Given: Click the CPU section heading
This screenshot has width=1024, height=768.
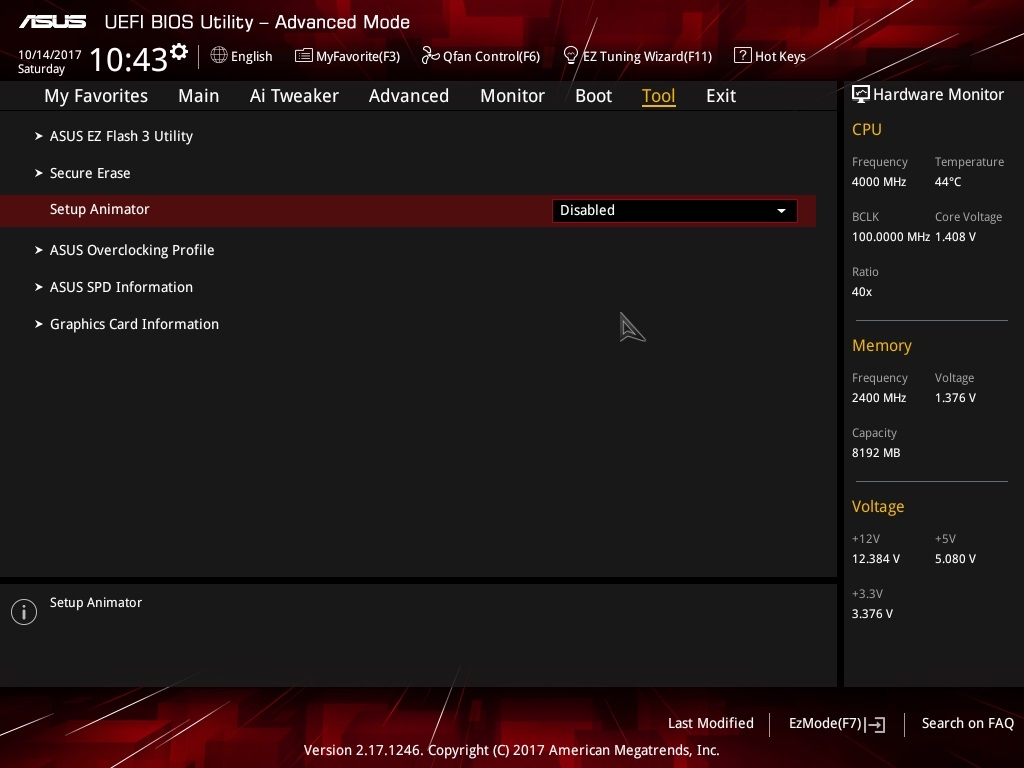Looking at the screenshot, I should (867, 129).
